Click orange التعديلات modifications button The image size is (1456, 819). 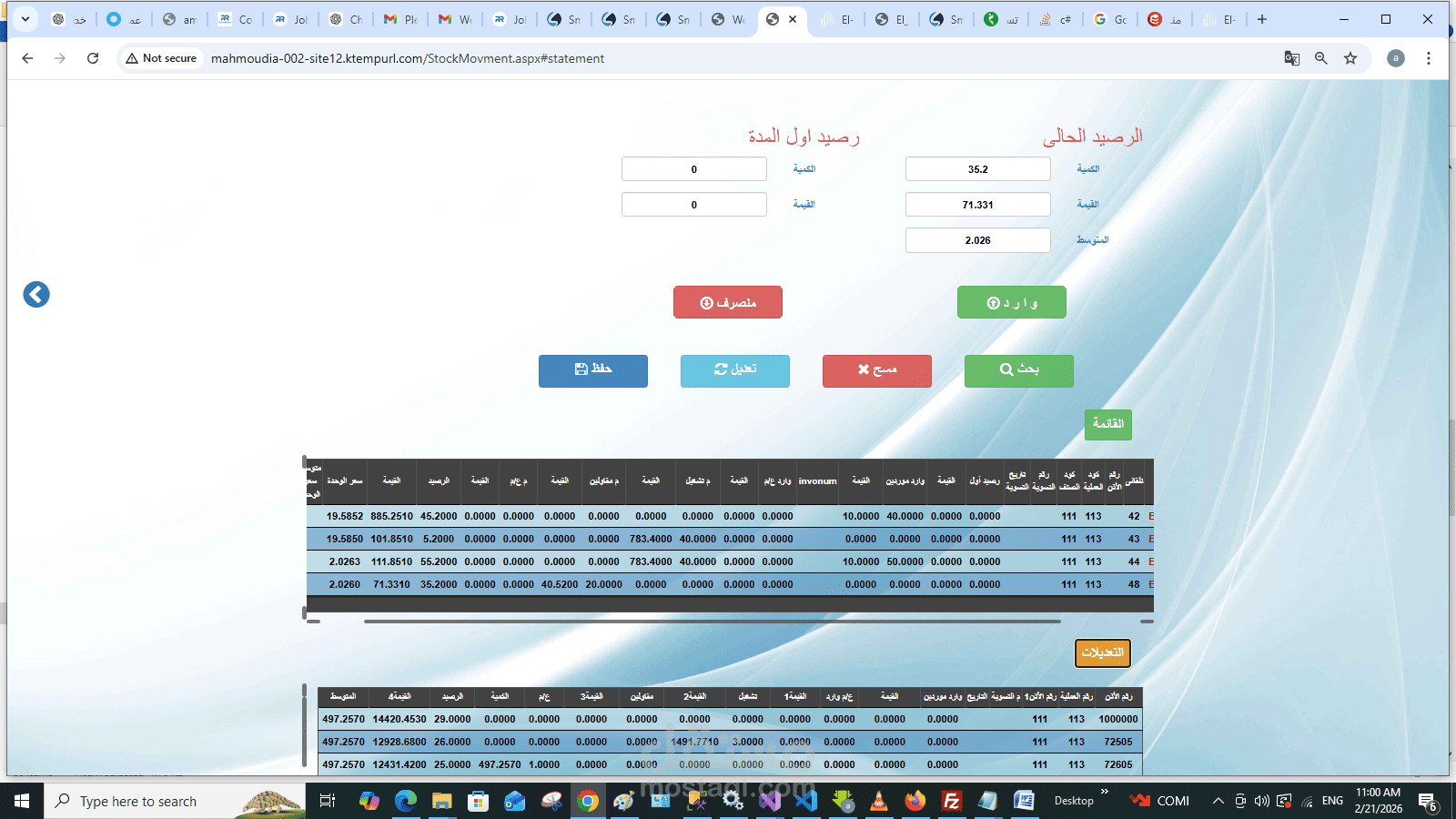point(1103,653)
